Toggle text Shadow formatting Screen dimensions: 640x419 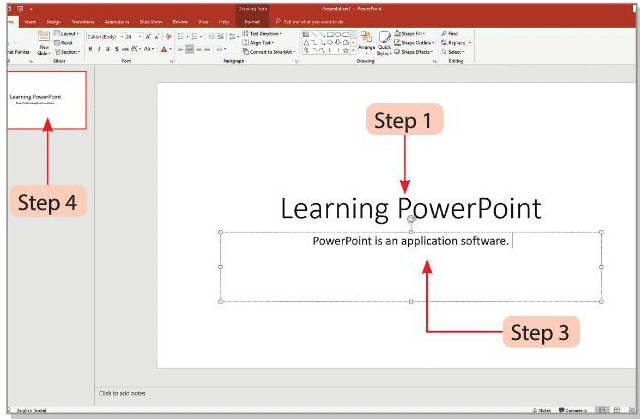pos(117,49)
